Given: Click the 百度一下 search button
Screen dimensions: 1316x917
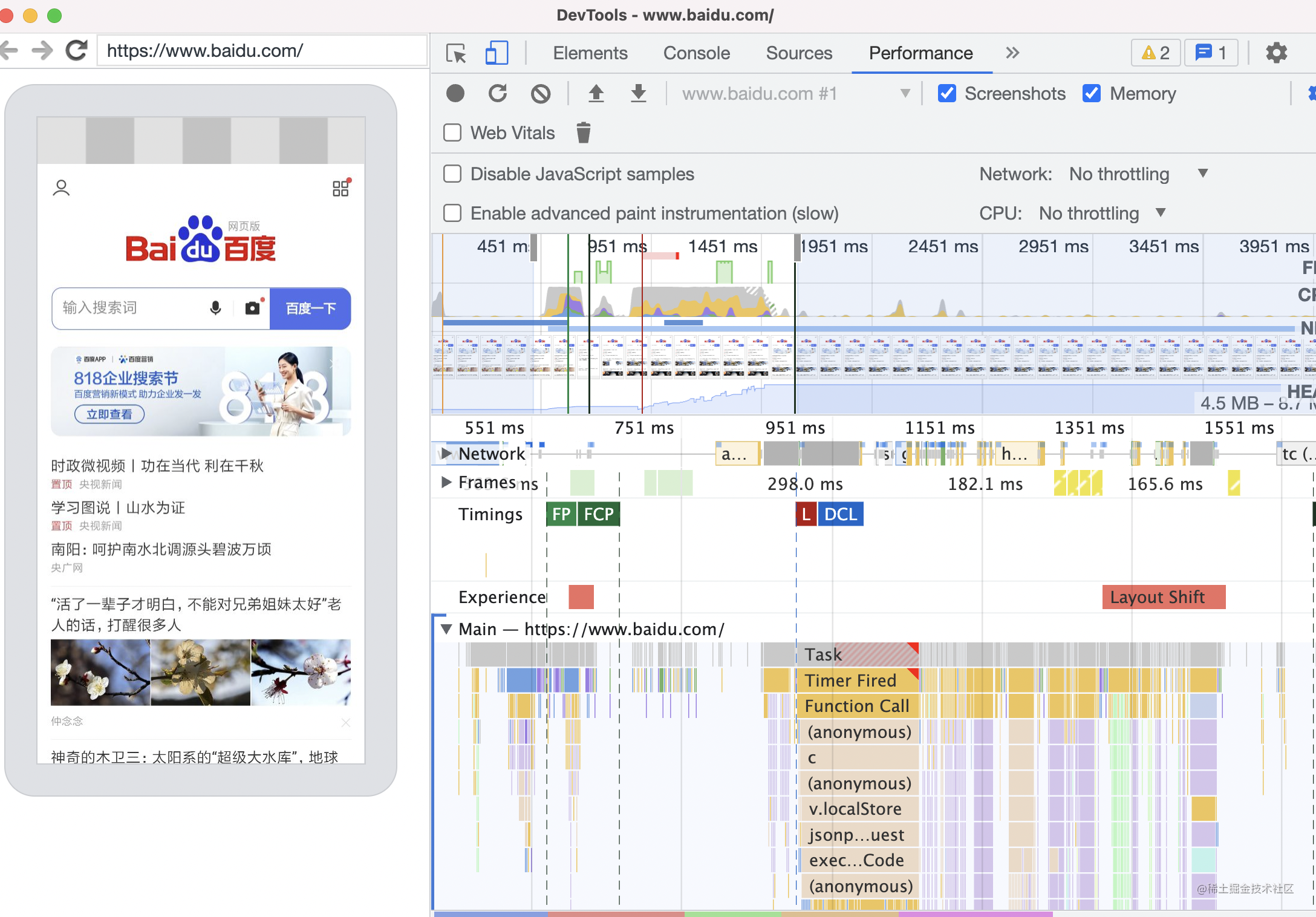Looking at the screenshot, I should [310, 308].
